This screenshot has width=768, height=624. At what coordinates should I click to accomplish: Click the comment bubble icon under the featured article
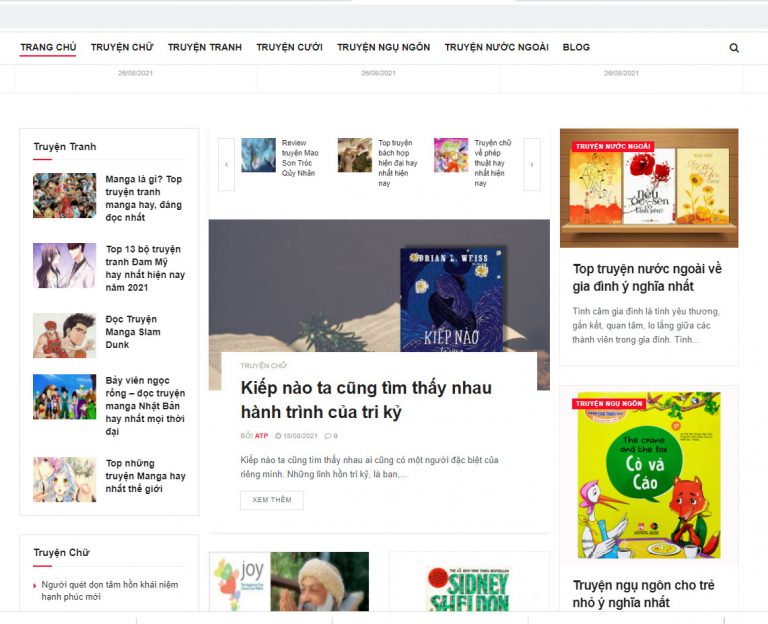328,435
